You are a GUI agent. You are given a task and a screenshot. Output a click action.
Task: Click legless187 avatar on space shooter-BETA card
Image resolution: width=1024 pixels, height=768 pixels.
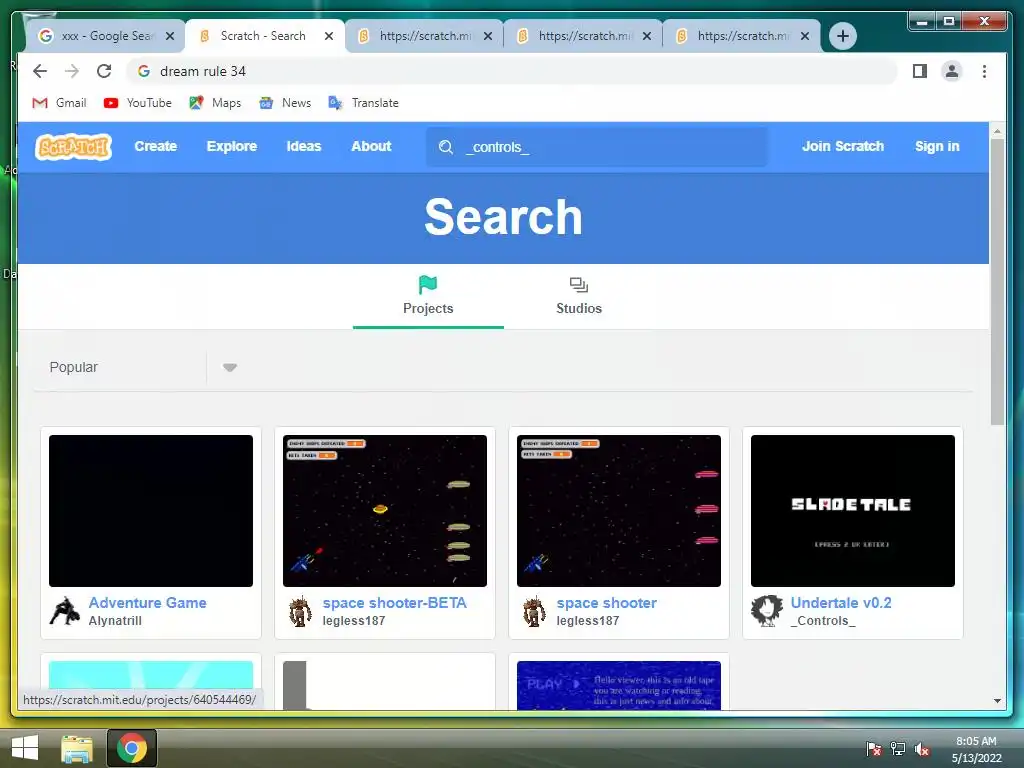click(300, 611)
